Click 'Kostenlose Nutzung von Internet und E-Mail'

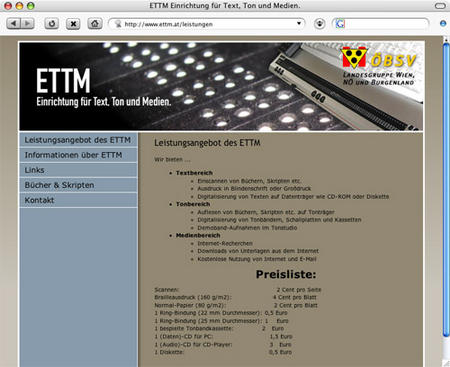click(257, 259)
